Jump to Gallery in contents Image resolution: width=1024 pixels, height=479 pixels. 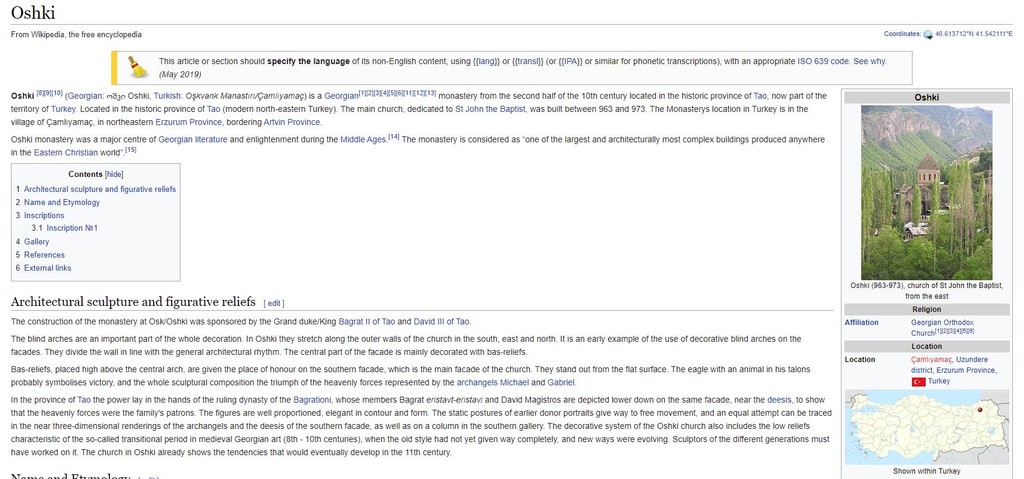(x=37, y=242)
